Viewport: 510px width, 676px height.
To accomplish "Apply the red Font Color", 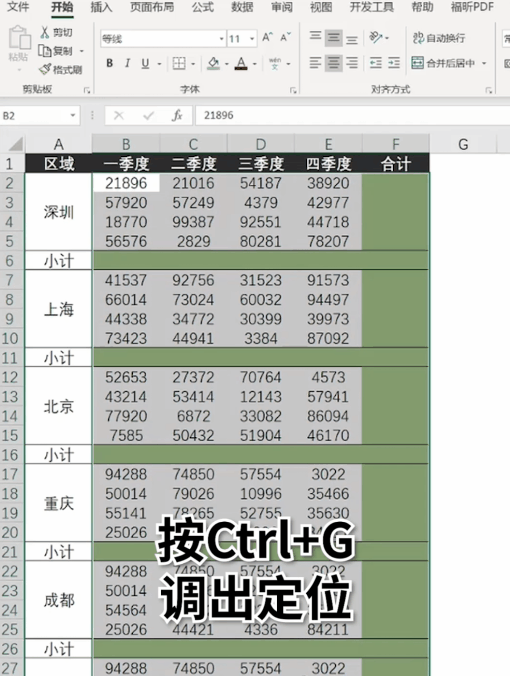I will click(x=241, y=63).
